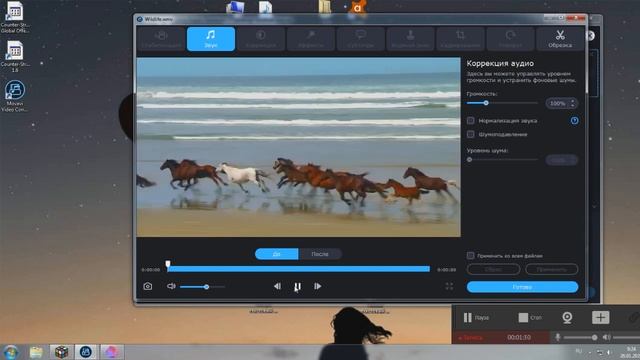
Task: Select the До (before) preview toggle
Action: tap(276, 254)
